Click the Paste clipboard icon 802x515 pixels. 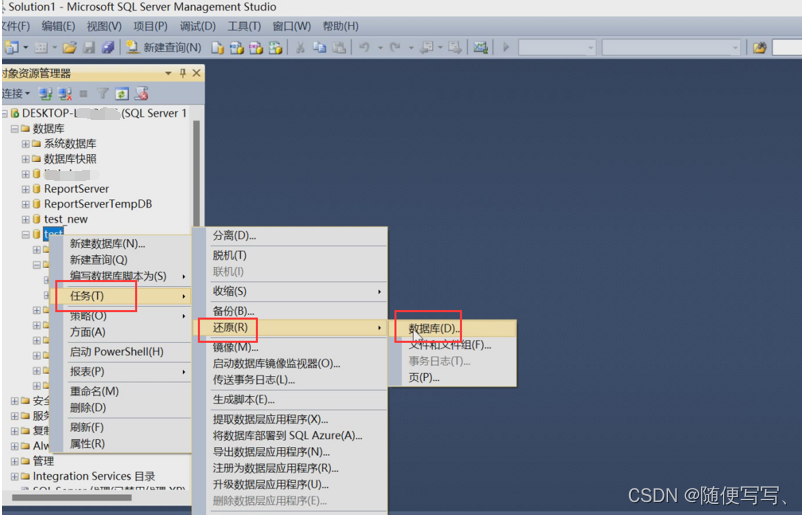coord(339,48)
